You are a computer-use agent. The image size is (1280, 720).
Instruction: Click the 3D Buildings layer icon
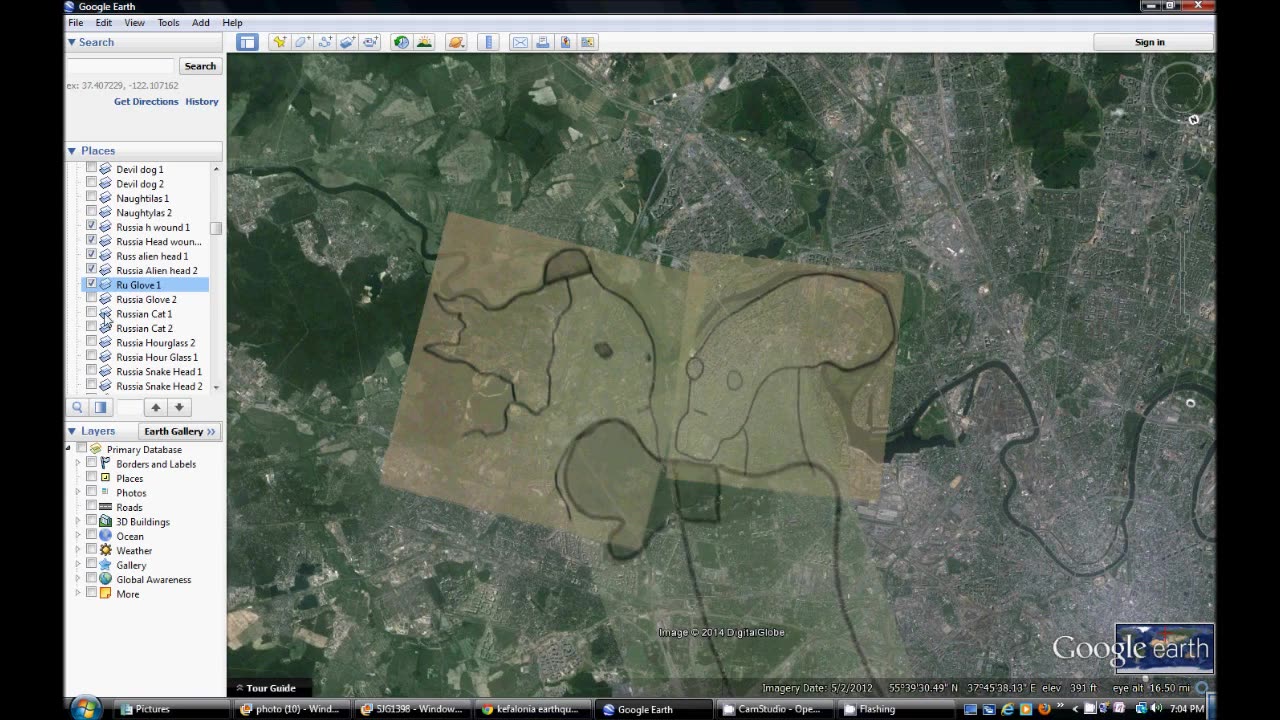[x=105, y=522]
